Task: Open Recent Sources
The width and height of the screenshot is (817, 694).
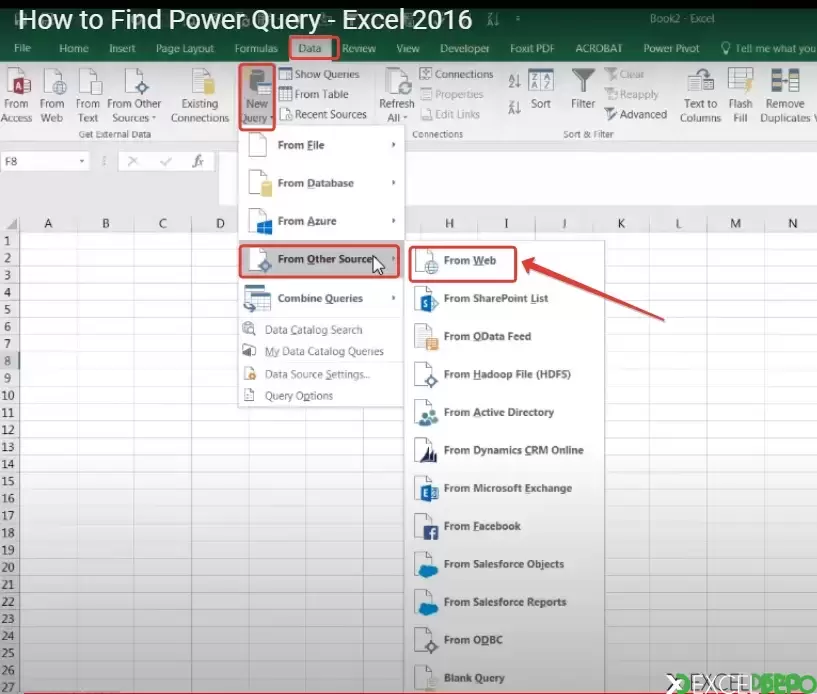Action: point(323,114)
